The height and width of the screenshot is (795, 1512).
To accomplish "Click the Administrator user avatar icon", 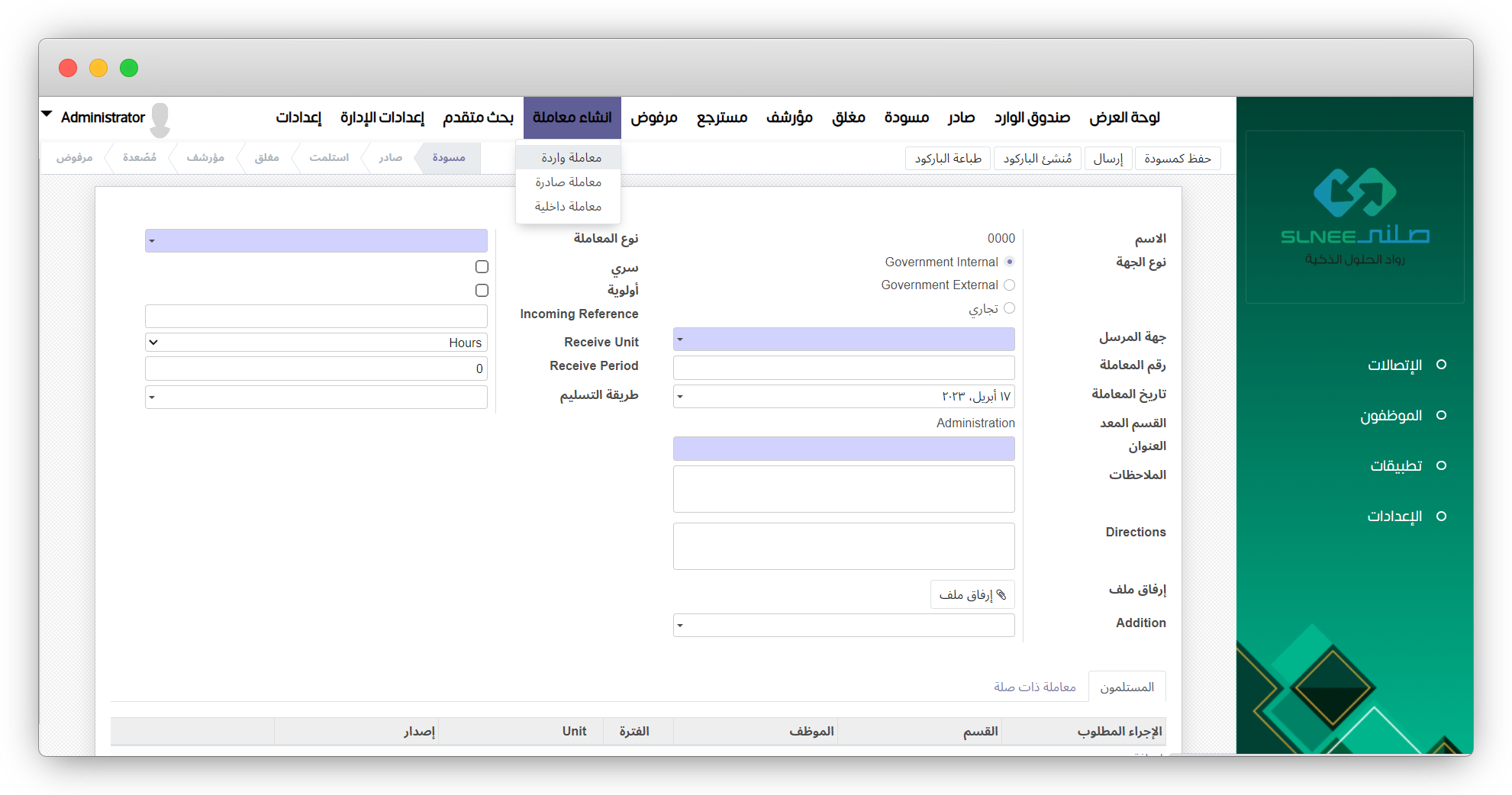I will point(160,119).
